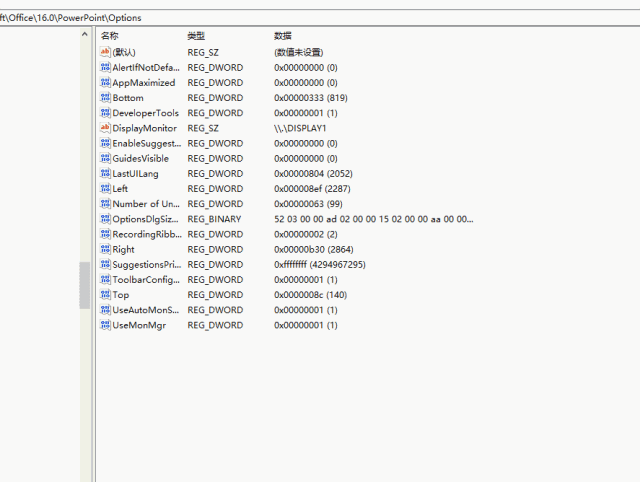Click the data 0x0000008c (140)

tap(310, 295)
